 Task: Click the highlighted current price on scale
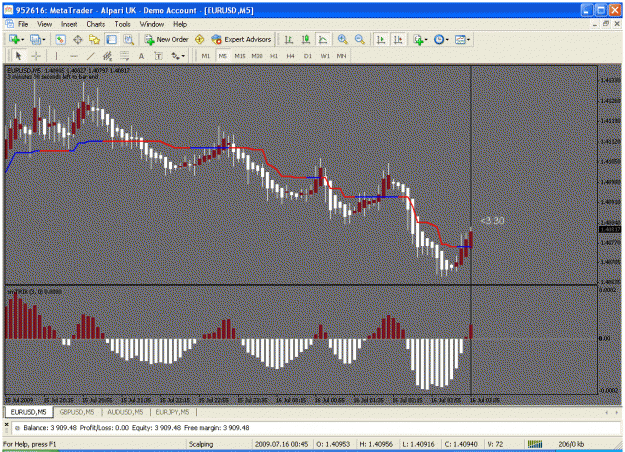click(610, 229)
